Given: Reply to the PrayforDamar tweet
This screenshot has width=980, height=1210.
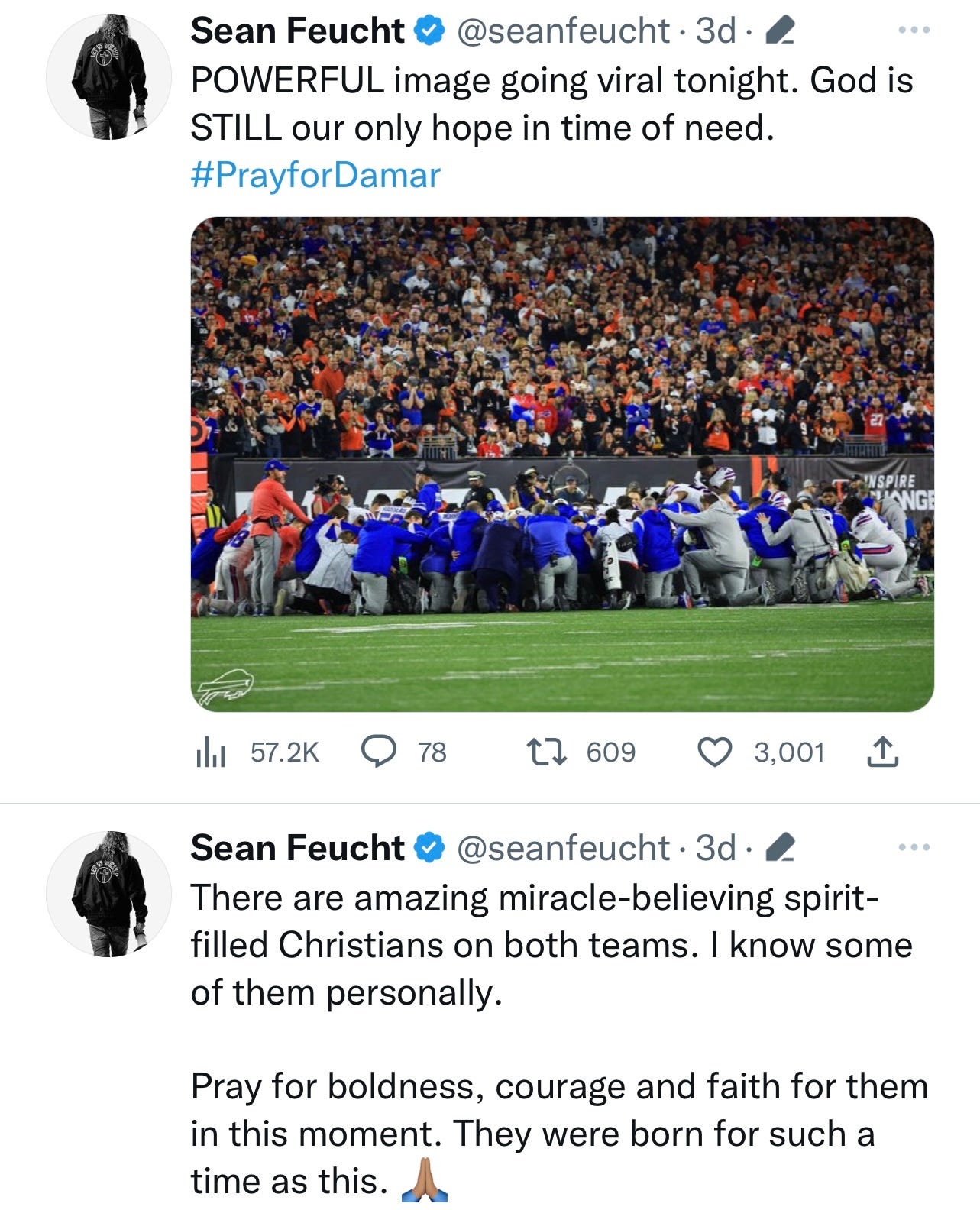Looking at the screenshot, I should pos(403,752).
